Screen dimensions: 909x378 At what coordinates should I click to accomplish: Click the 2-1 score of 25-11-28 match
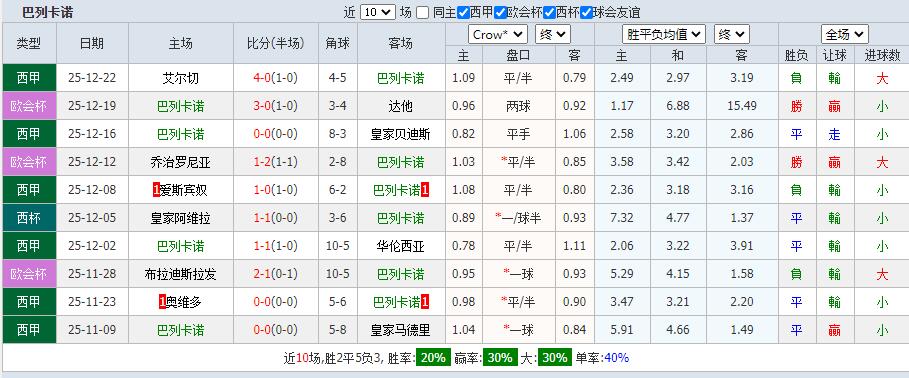(x=261, y=274)
